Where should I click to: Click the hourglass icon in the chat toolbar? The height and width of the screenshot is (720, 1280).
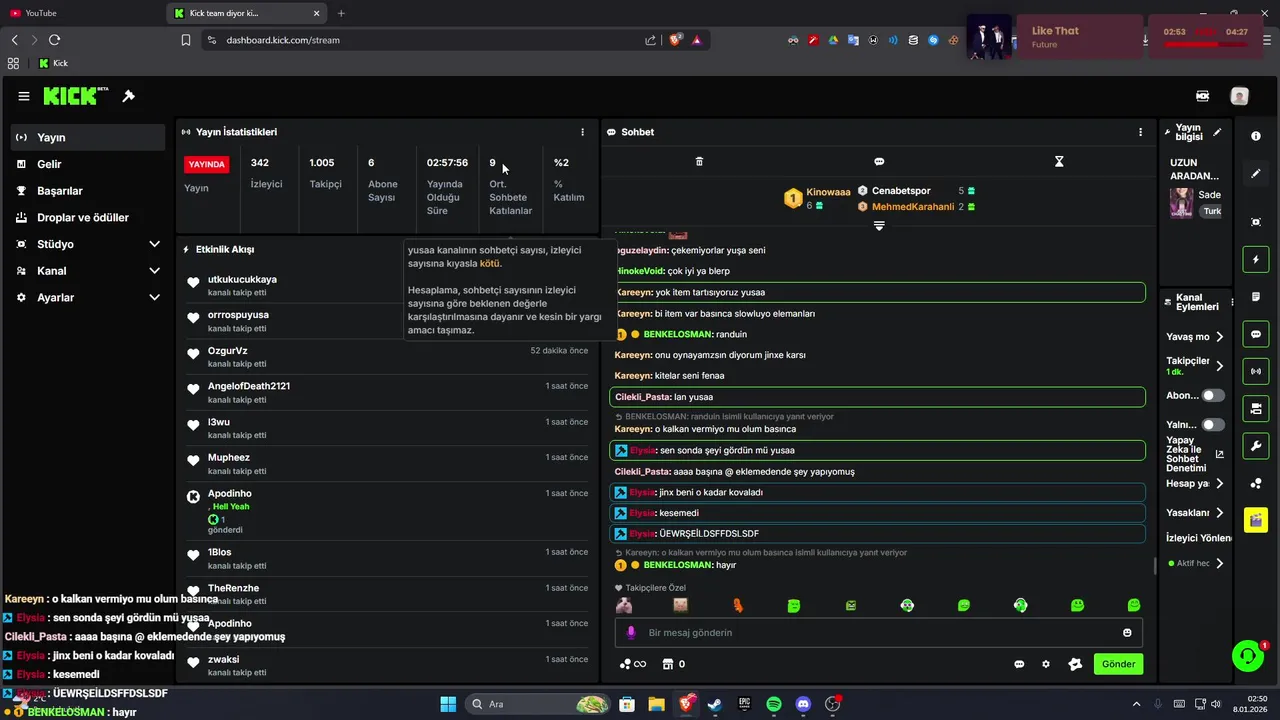click(1059, 161)
